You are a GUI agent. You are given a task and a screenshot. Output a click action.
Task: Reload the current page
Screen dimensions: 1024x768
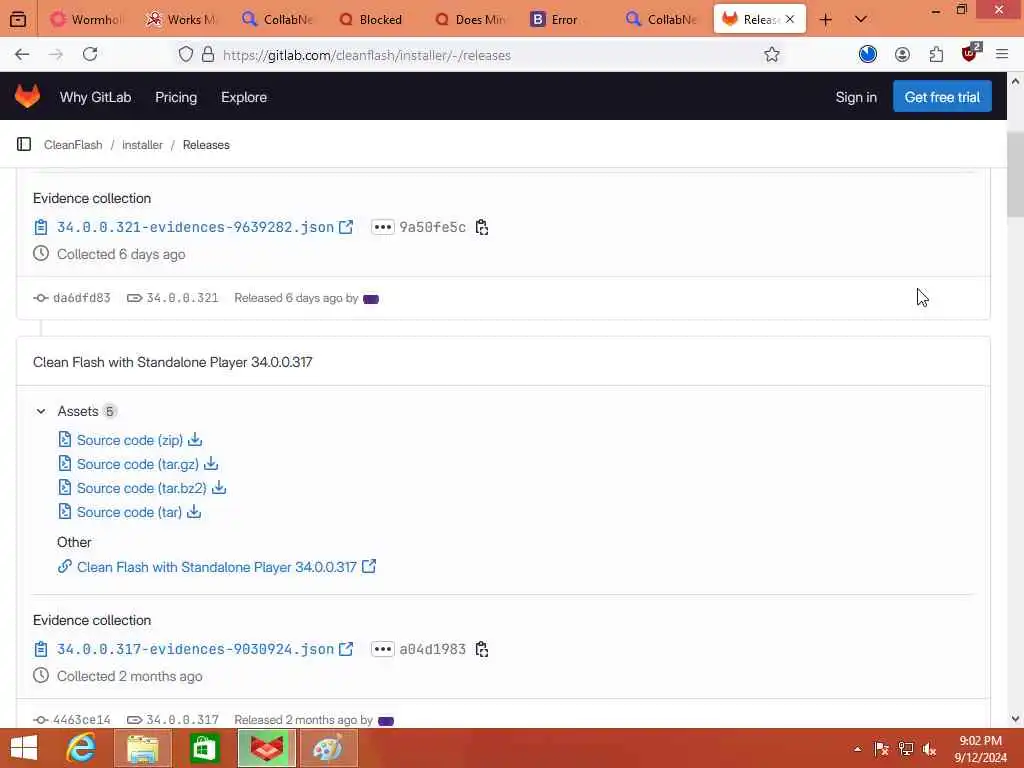point(90,55)
